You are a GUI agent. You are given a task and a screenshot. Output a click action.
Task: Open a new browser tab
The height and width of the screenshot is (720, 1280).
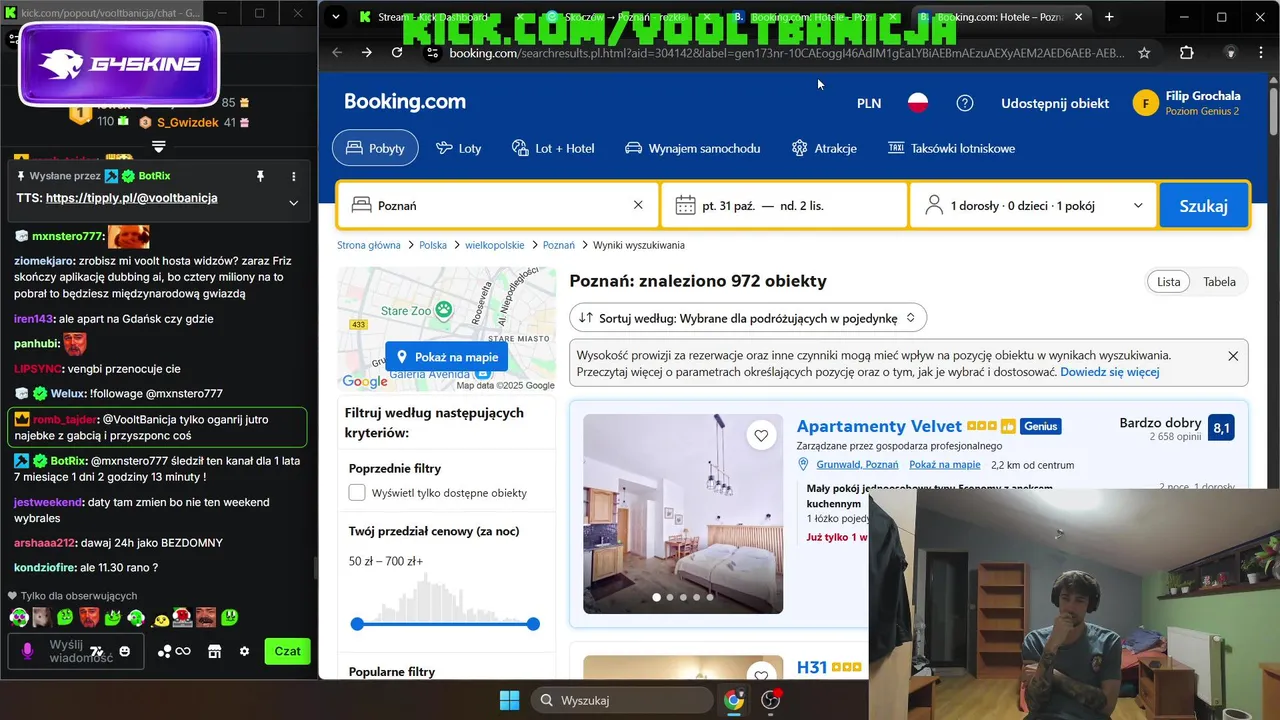[1109, 17]
